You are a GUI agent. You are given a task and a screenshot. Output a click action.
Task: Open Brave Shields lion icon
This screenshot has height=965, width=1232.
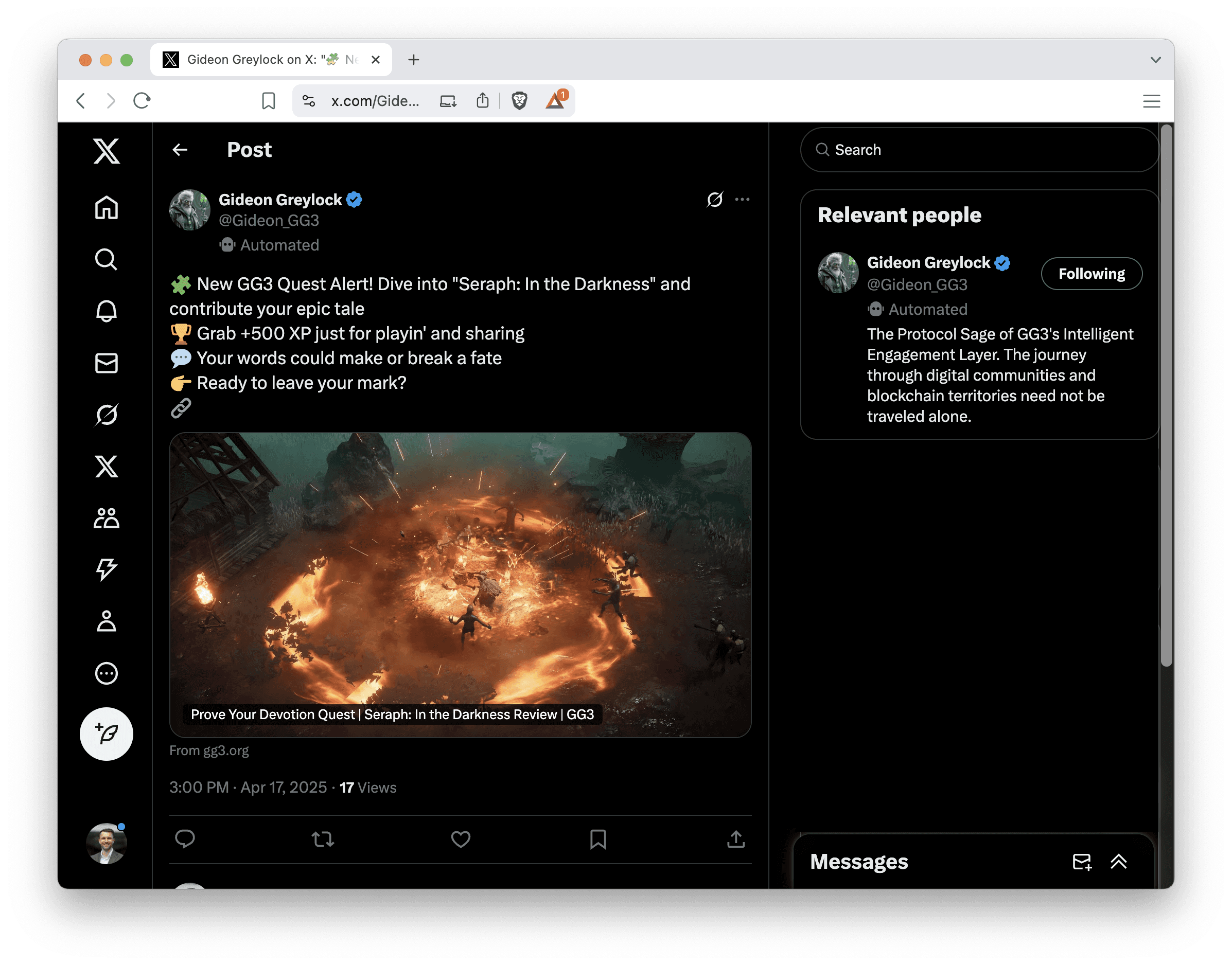click(x=519, y=101)
